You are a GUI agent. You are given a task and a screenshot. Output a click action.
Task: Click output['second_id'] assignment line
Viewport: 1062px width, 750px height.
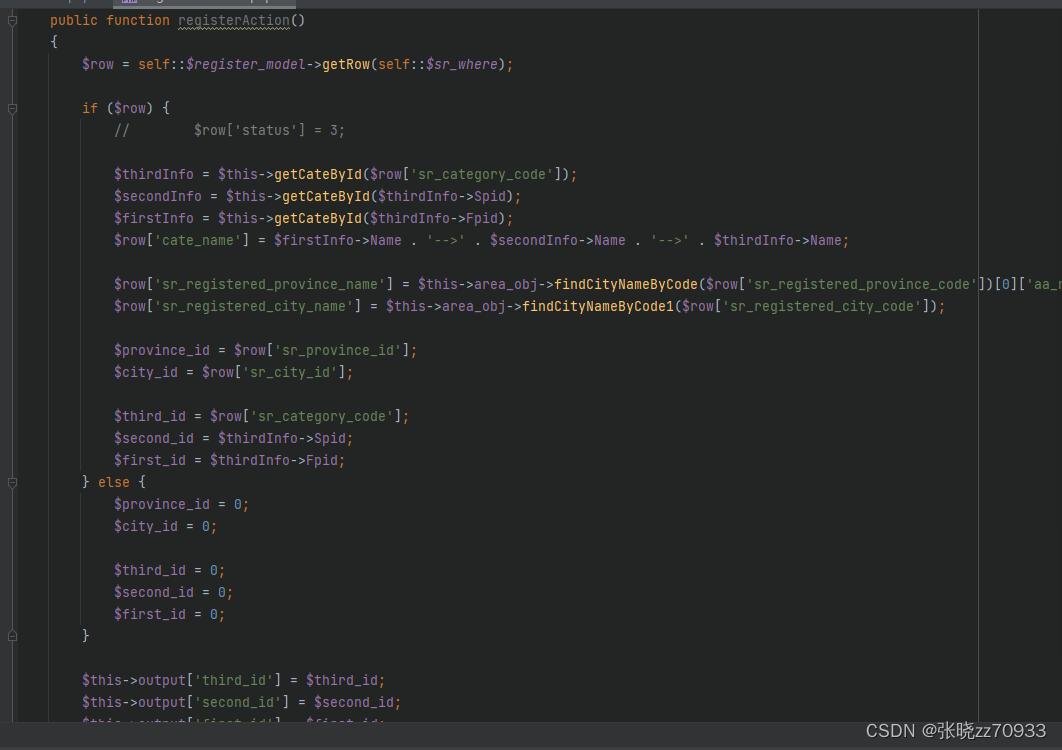(x=242, y=703)
